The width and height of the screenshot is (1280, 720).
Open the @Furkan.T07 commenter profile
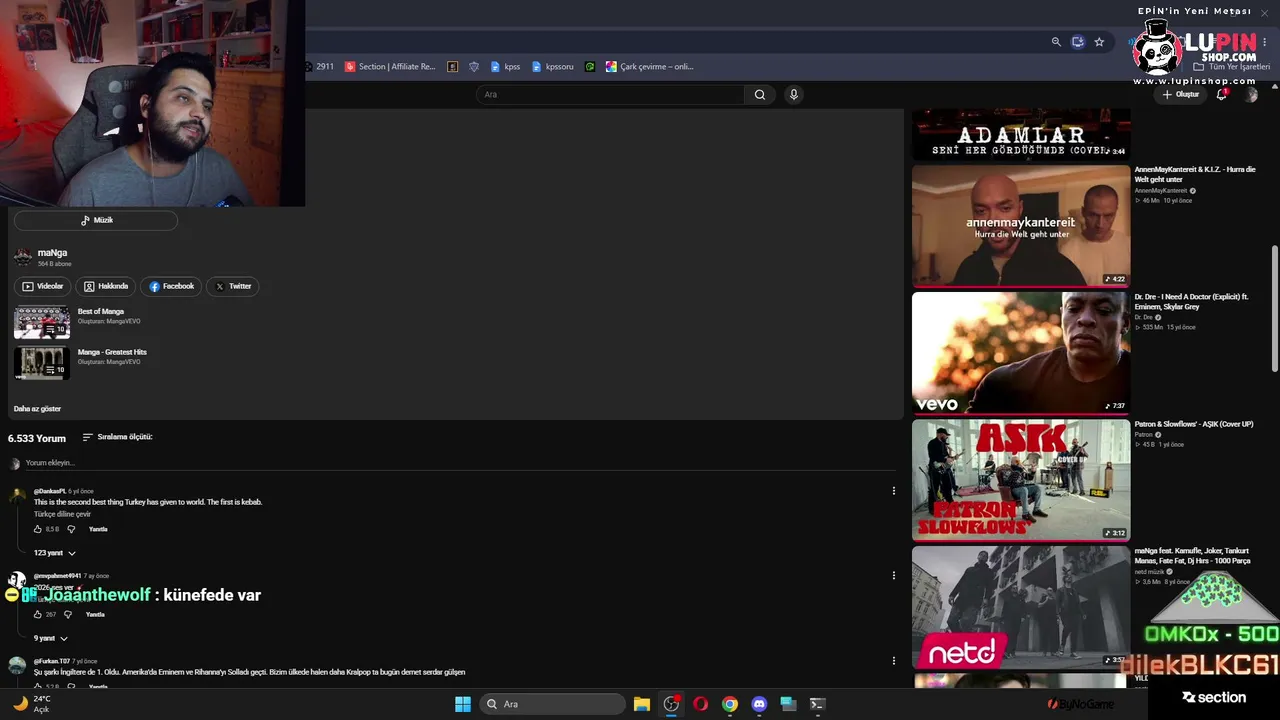click(52, 661)
